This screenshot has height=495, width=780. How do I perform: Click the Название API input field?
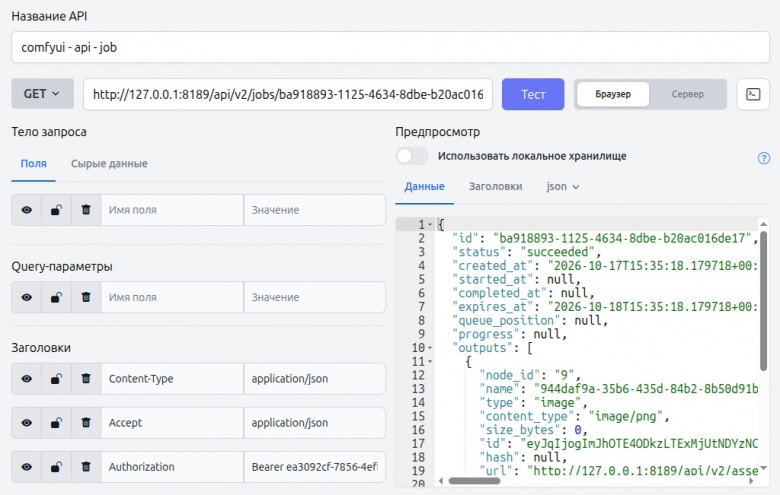click(x=390, y=47)
